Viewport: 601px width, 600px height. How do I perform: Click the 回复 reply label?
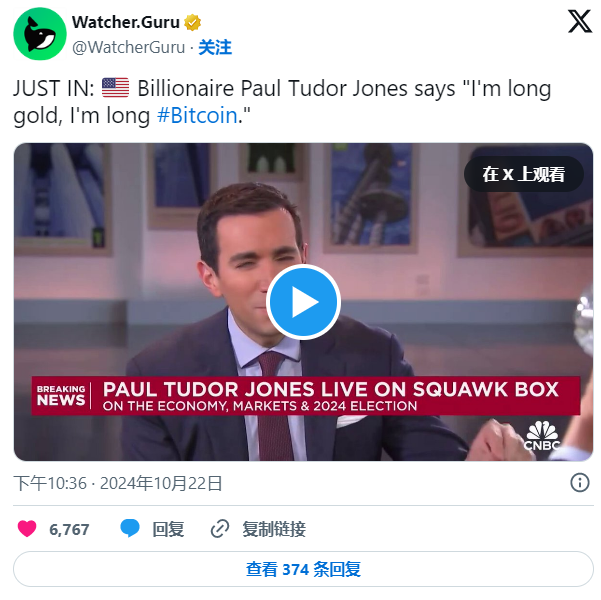point(168,529)
